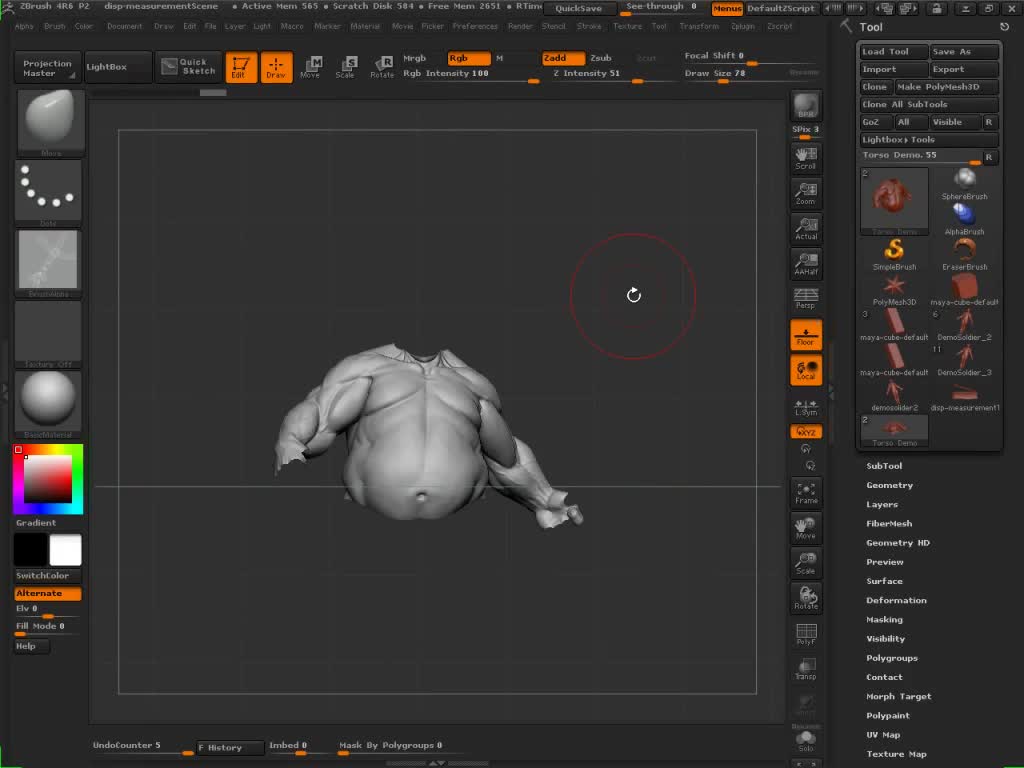Toggle XYZ rotation mode

(806, 432)
